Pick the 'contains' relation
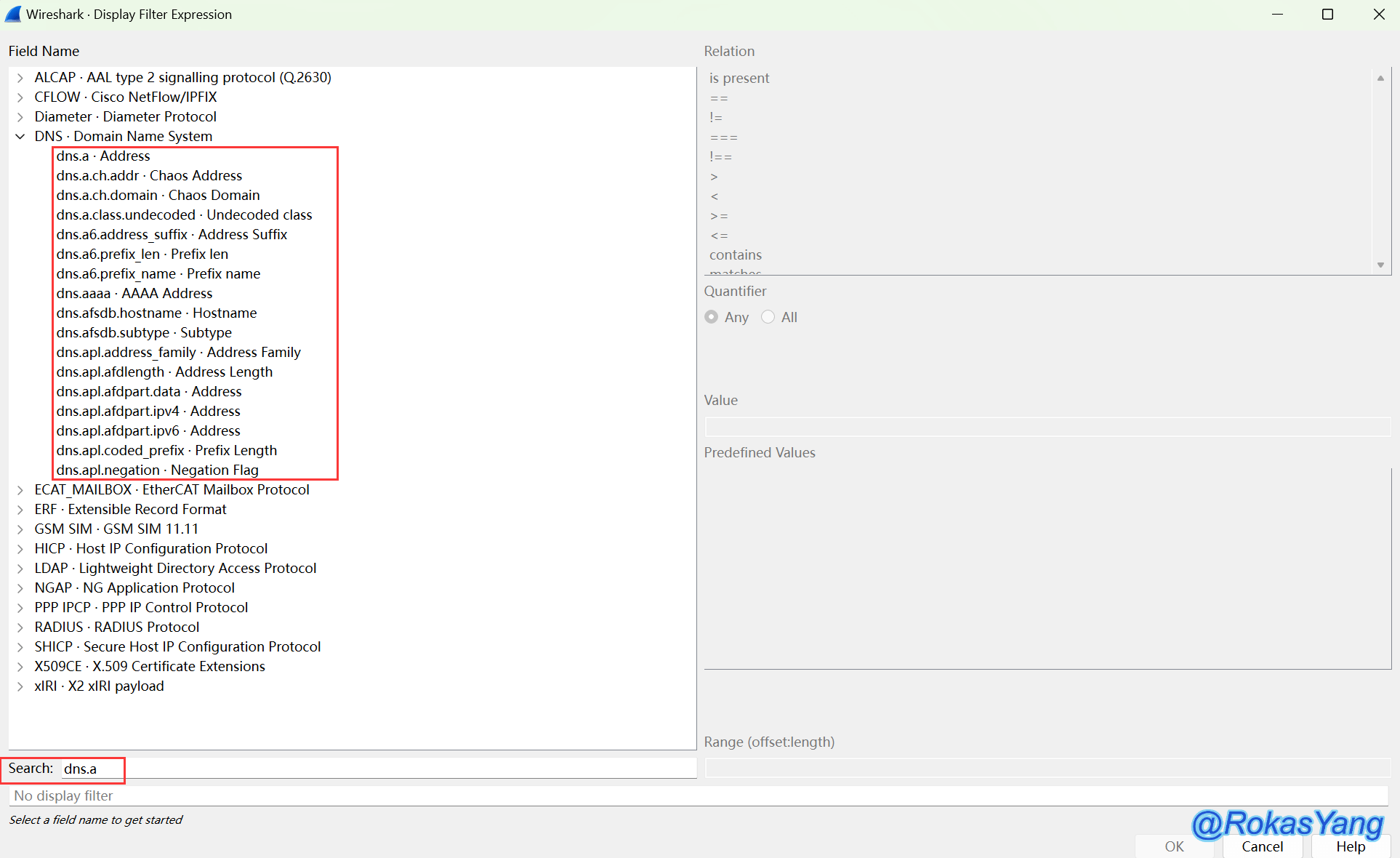This screenshot has height=858, width=1400. (x=736, y=255)
